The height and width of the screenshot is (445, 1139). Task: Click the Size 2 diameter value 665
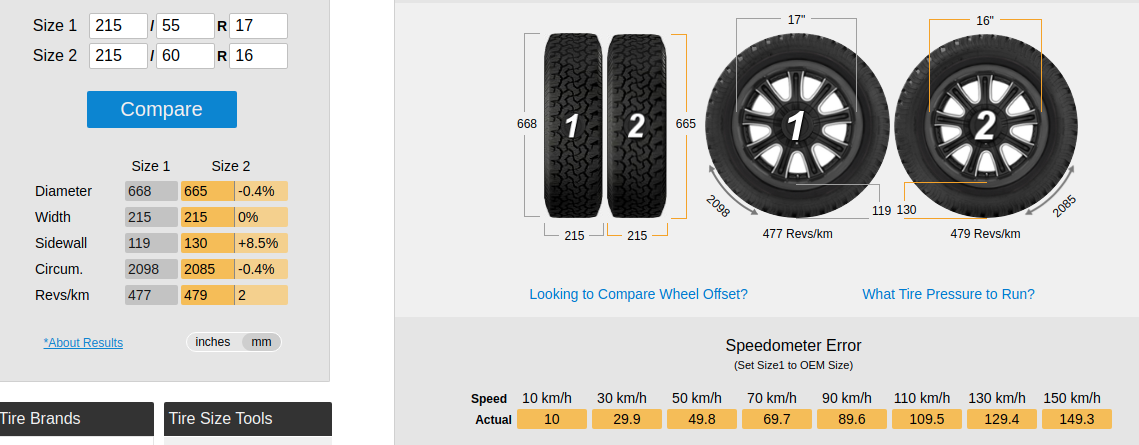coord(207,191)
